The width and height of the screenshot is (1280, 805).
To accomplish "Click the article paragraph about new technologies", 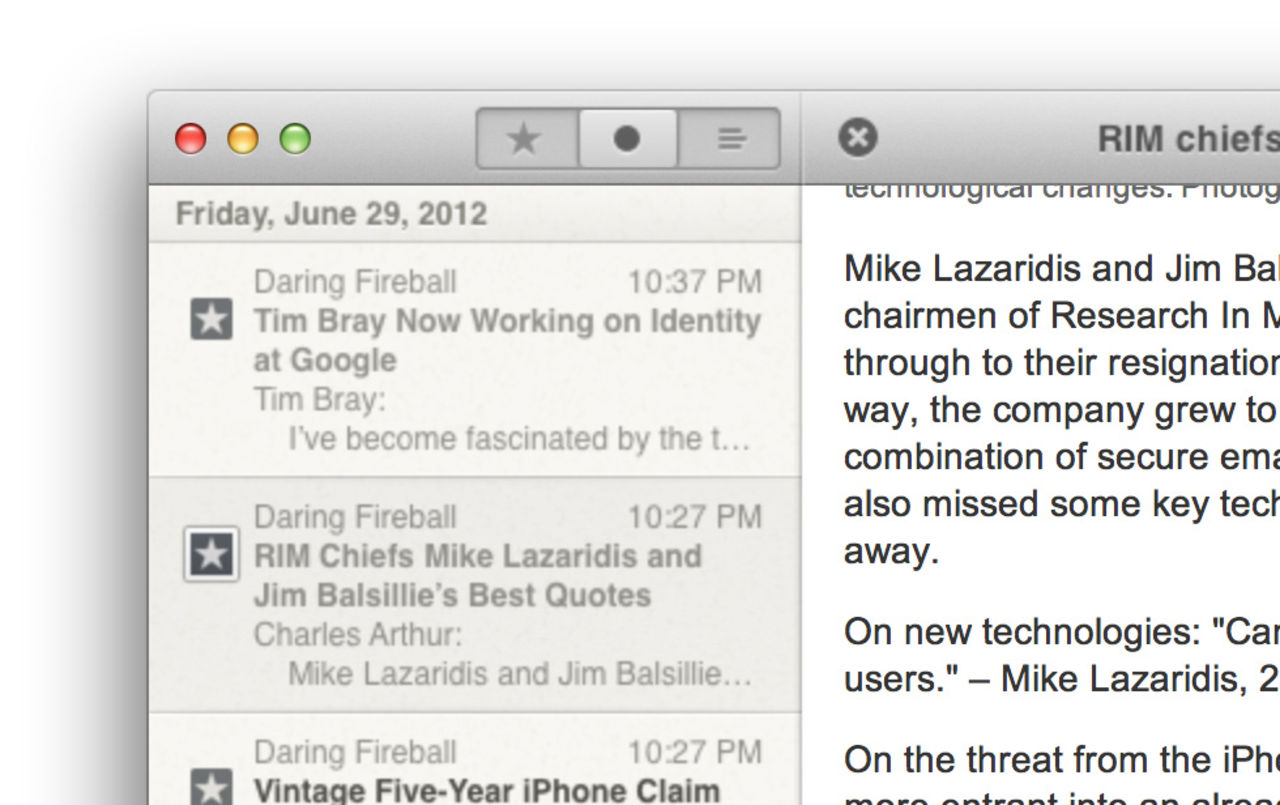I will (1062, 656).
